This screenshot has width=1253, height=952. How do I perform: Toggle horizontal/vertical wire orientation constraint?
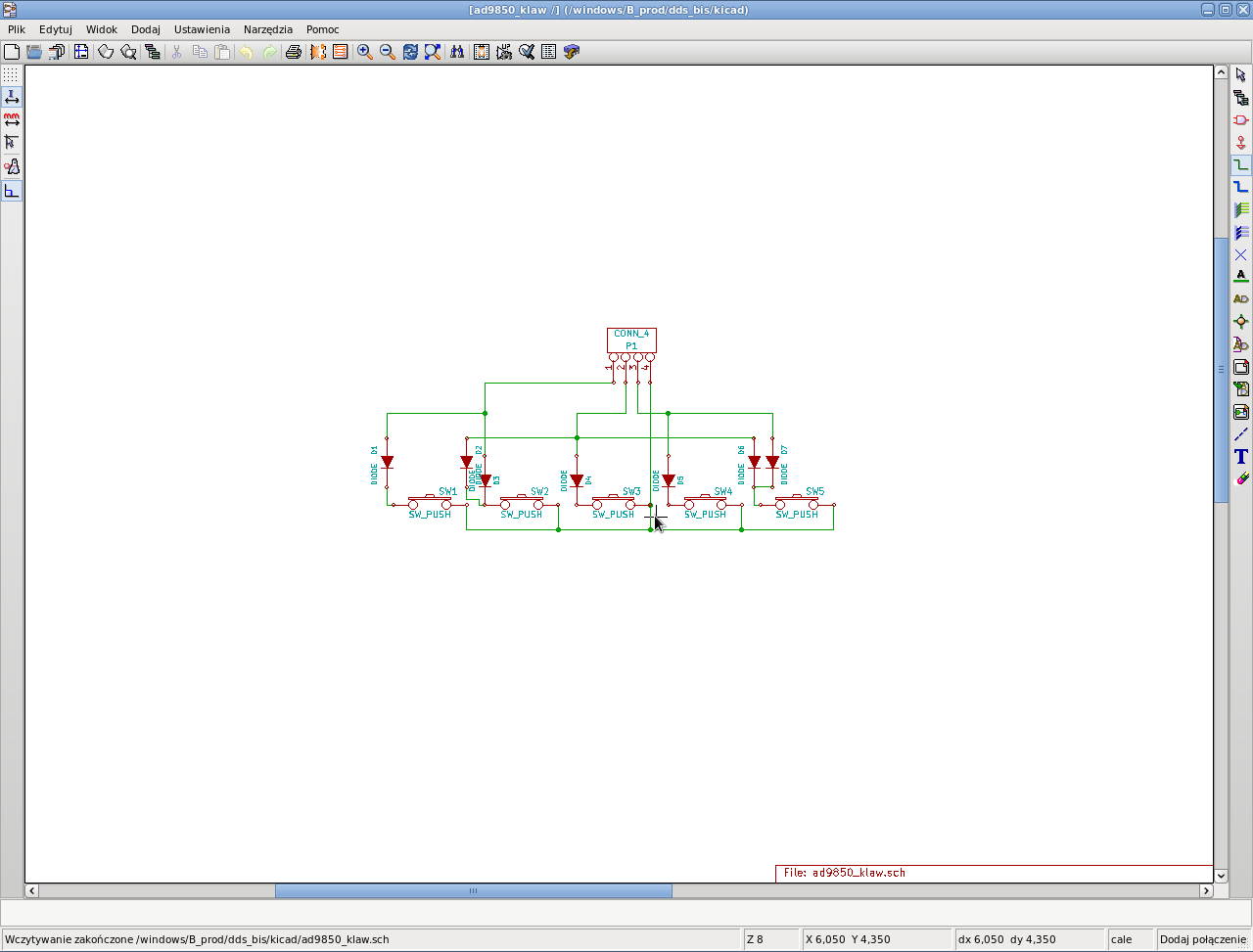tap(11, 191)
